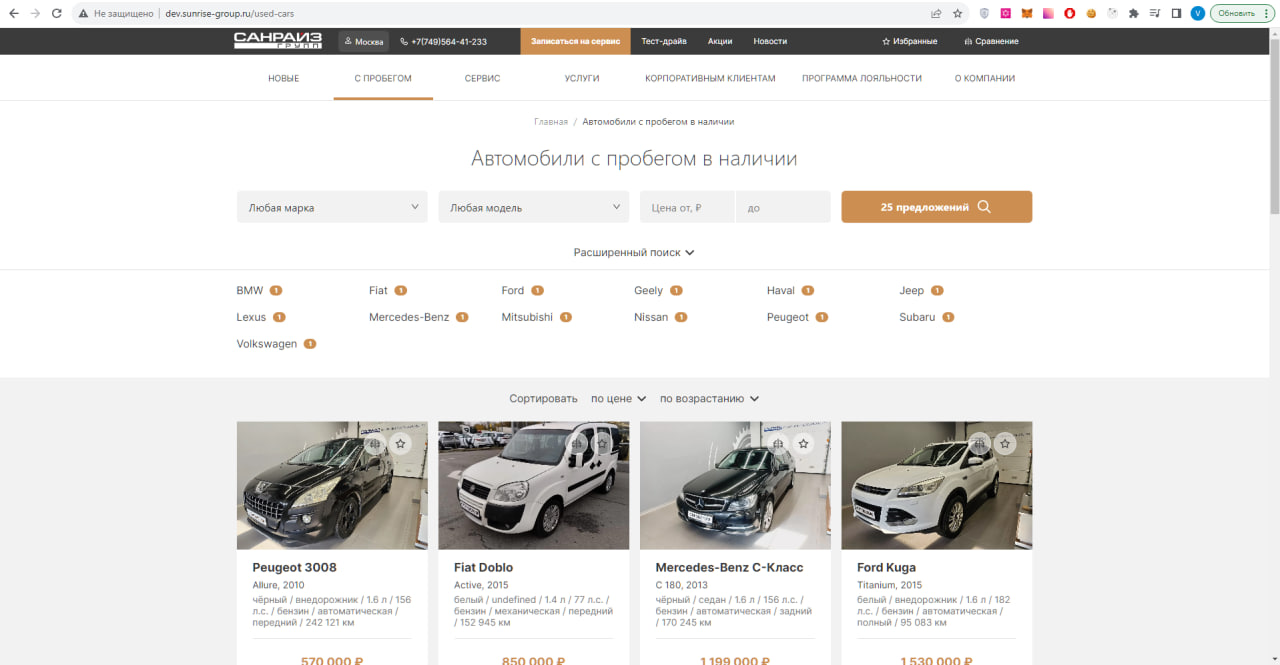This screenshot has height=665, width=1280.
Task: Open the share page icon in address bar
Action: pyautogui.click(x=936, y=14)
